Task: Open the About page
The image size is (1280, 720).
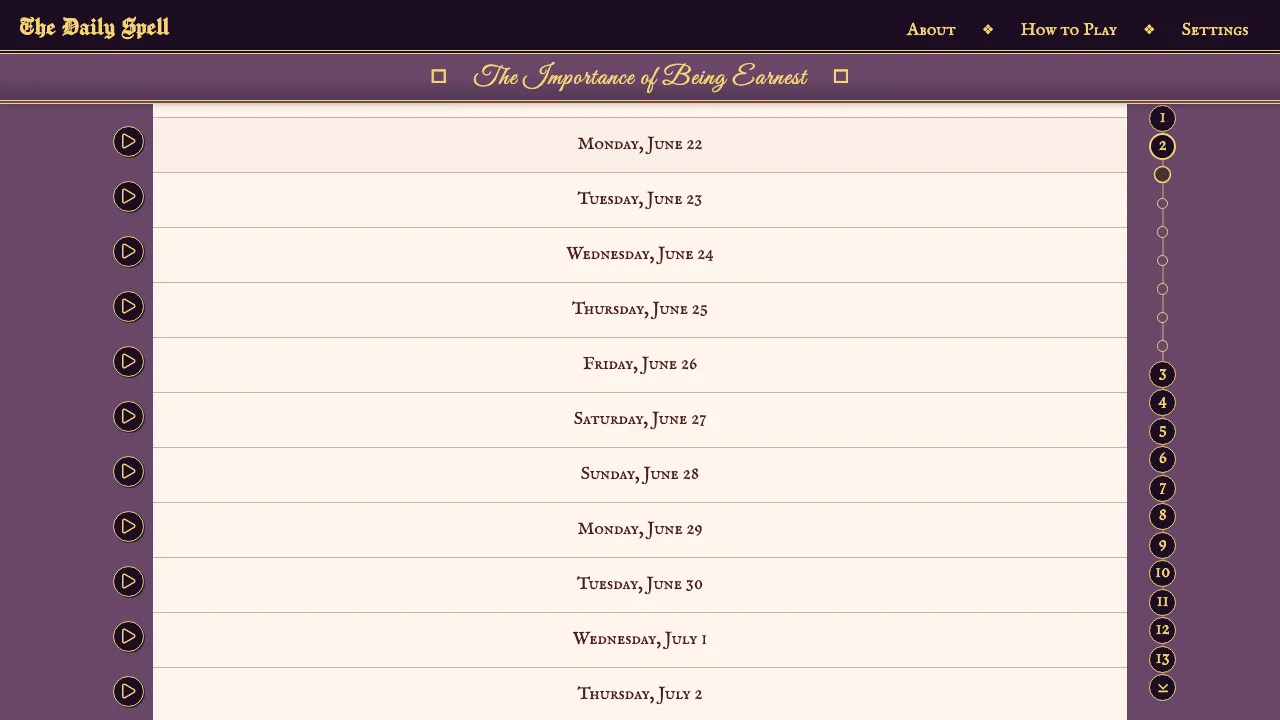Action: click(931, 30)
